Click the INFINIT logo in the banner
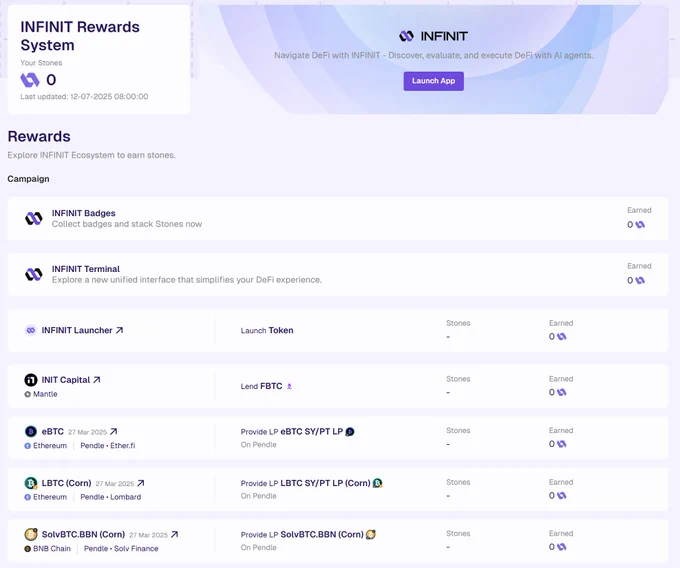Image resolution: width=680 pixels, height=568 pixels. pyautogui.click(x=433, y=36)
